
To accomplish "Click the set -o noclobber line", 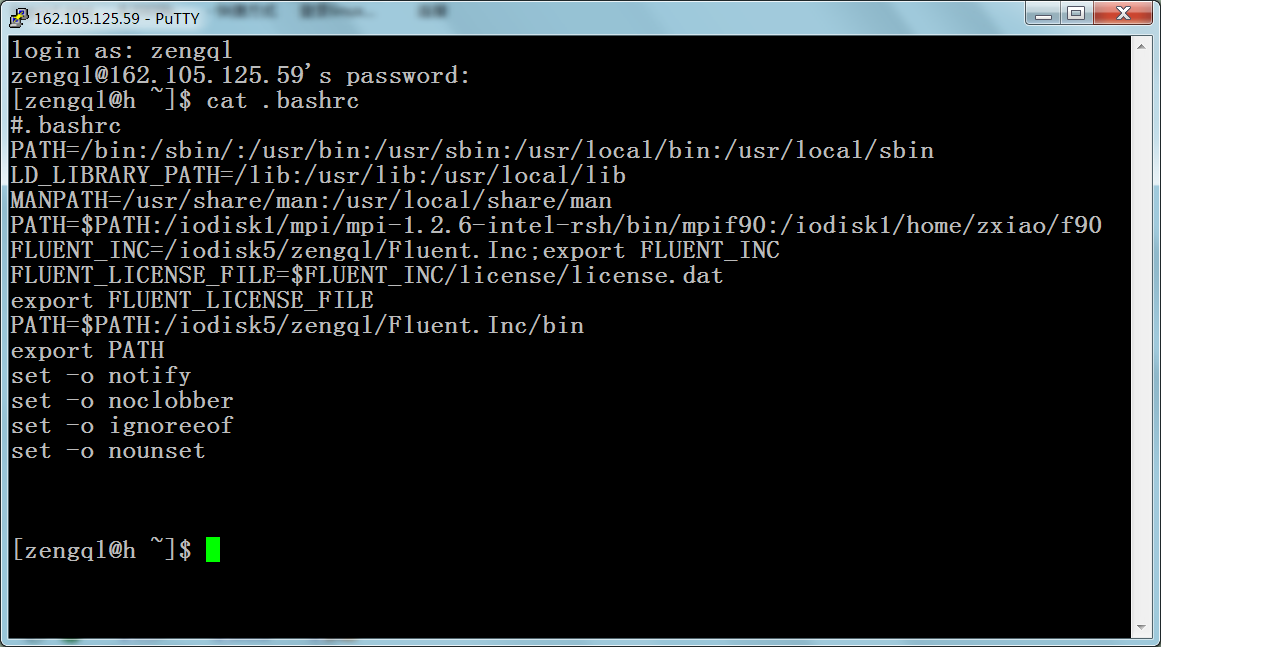I will click(x=120, y=400).
